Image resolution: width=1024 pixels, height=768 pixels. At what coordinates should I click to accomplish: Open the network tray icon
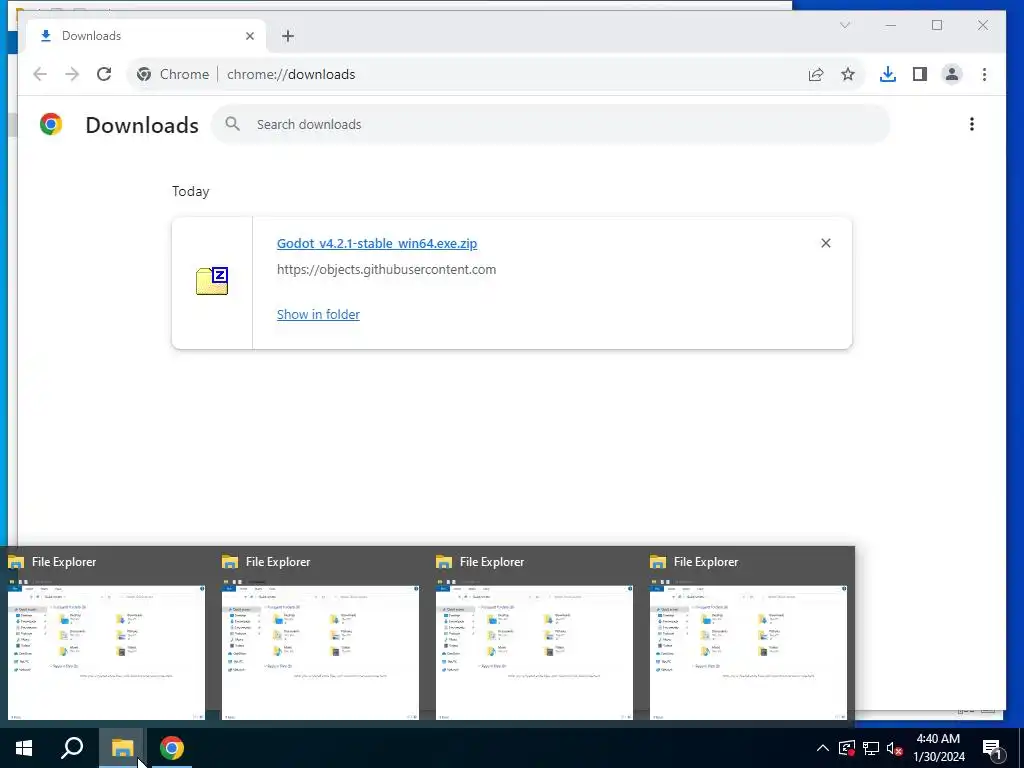pos(871,748)
